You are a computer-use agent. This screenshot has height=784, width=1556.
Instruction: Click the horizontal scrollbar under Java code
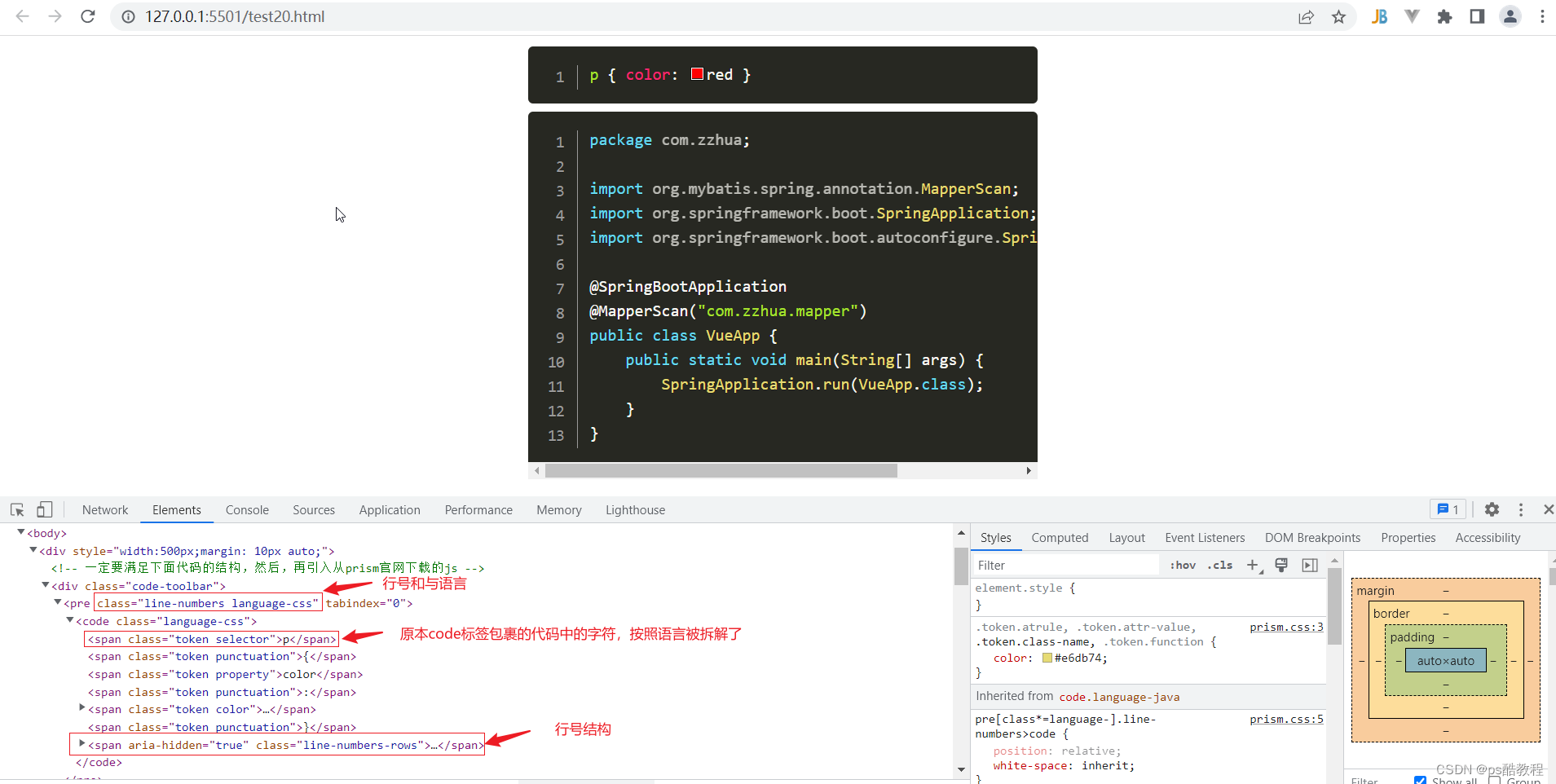pos(721,470)
